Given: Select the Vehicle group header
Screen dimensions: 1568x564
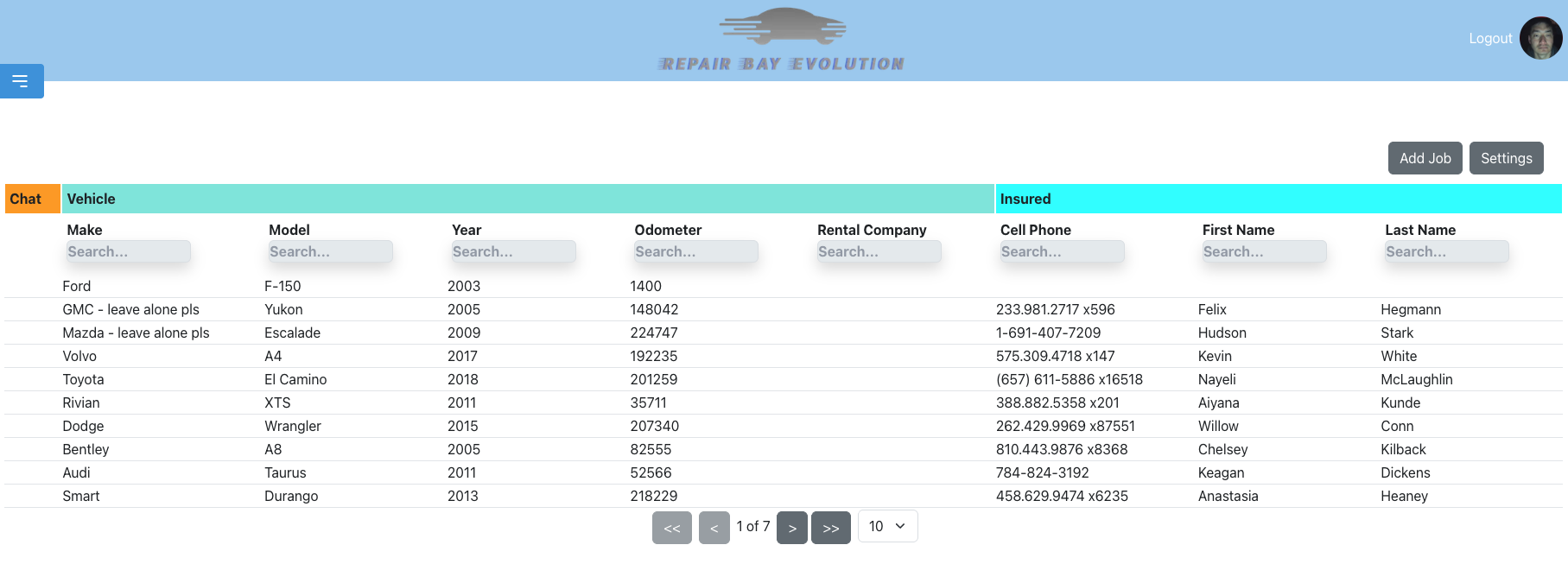Looking at the screenshot, I should coord(527,199).
